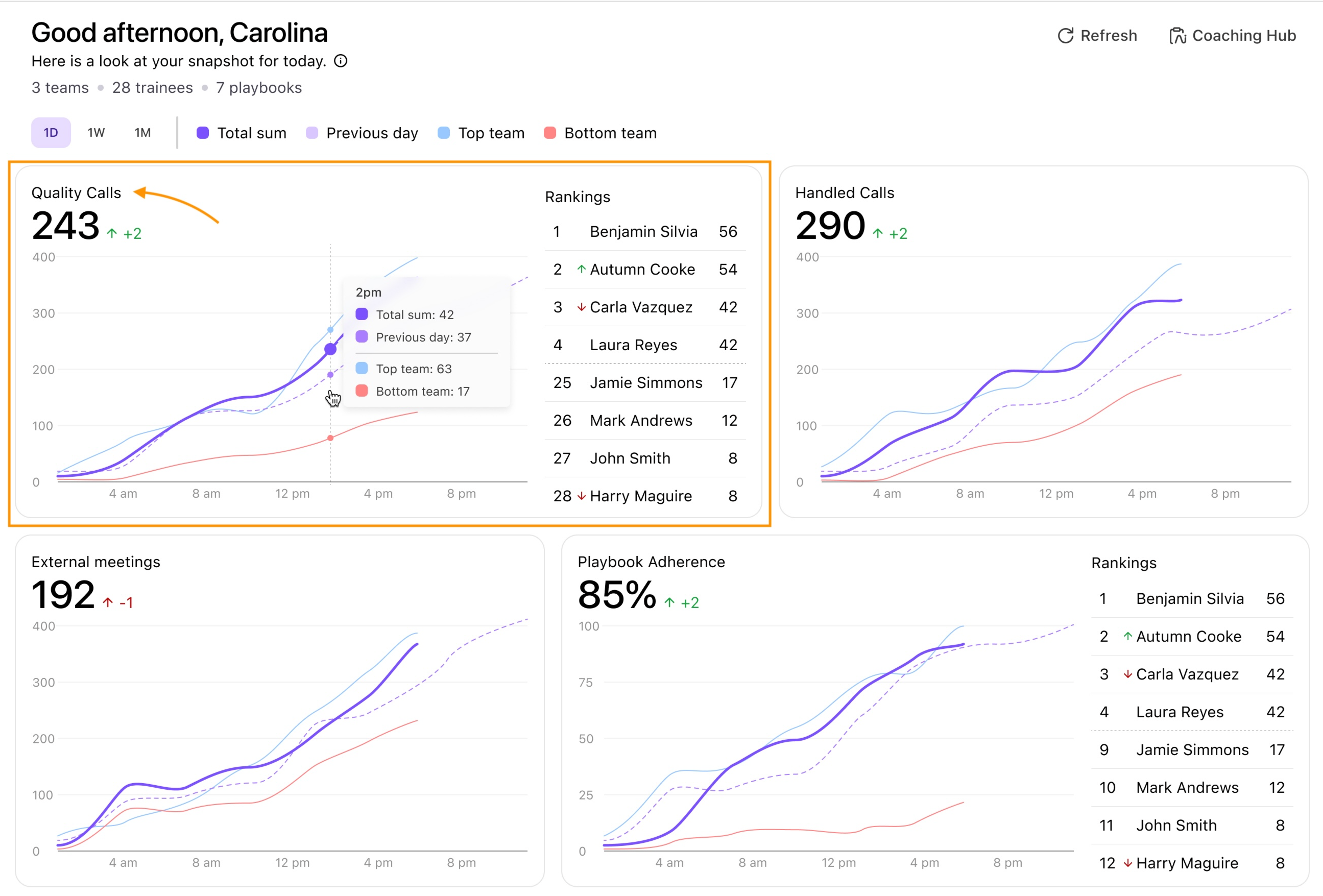
Task: Switch to the 1W time range
Action: click(x=96, y=133)
